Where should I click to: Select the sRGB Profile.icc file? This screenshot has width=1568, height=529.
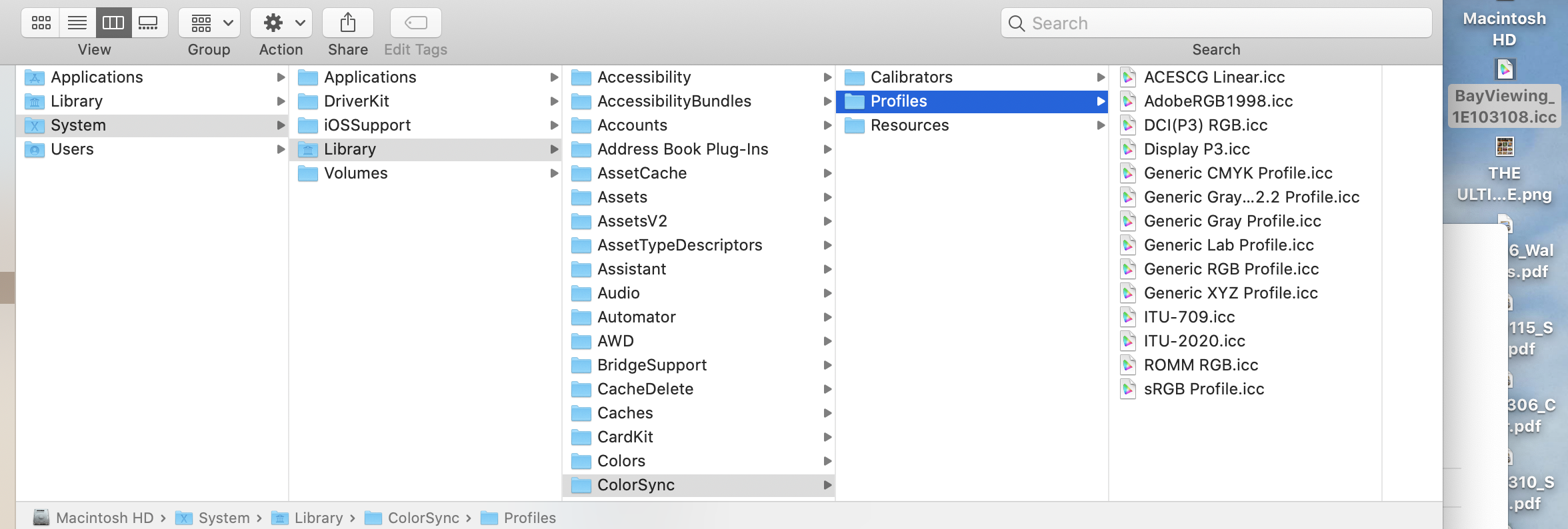[x=1203, y=389]
